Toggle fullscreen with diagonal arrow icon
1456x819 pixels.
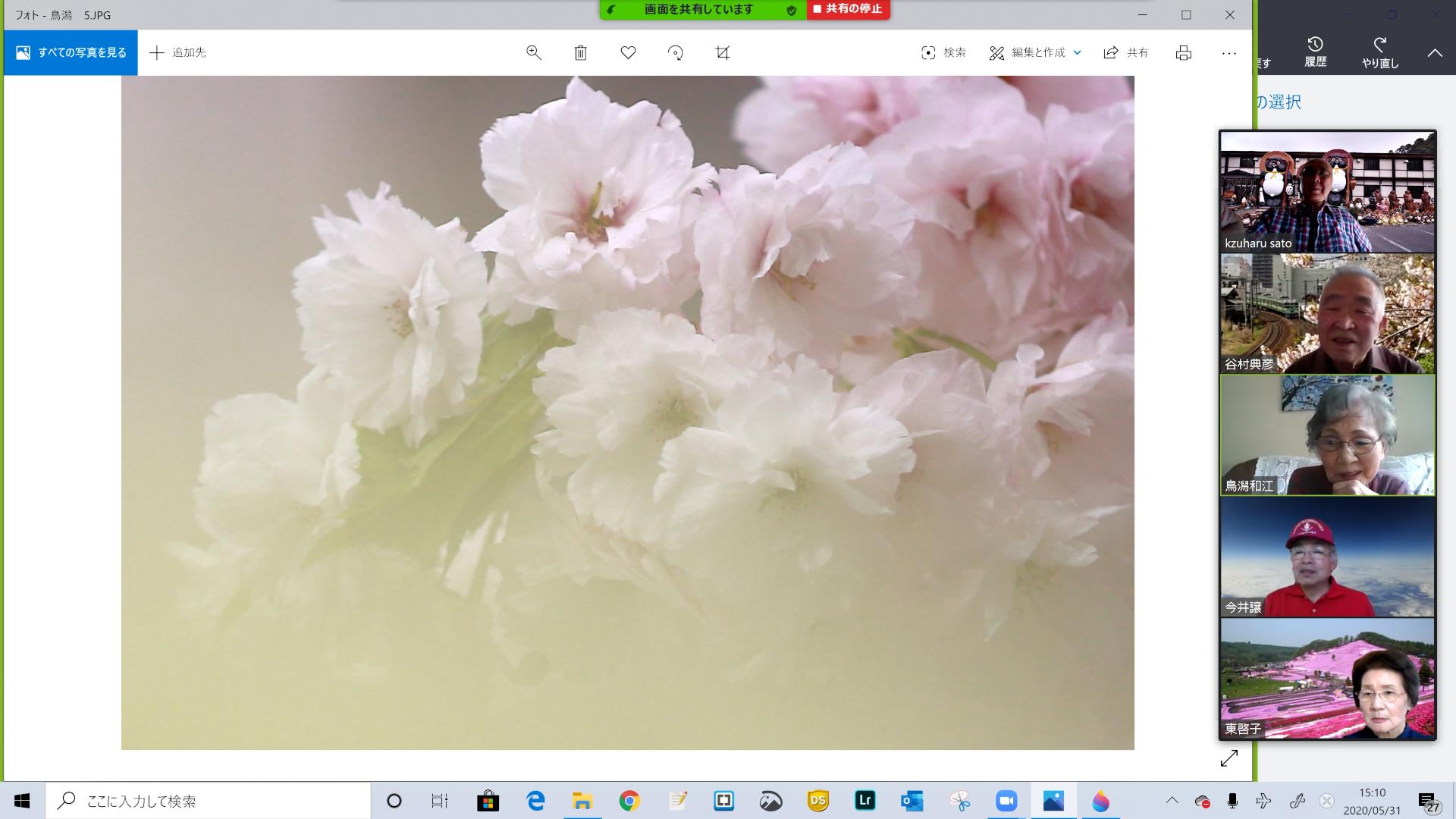tap(1228, 758)
